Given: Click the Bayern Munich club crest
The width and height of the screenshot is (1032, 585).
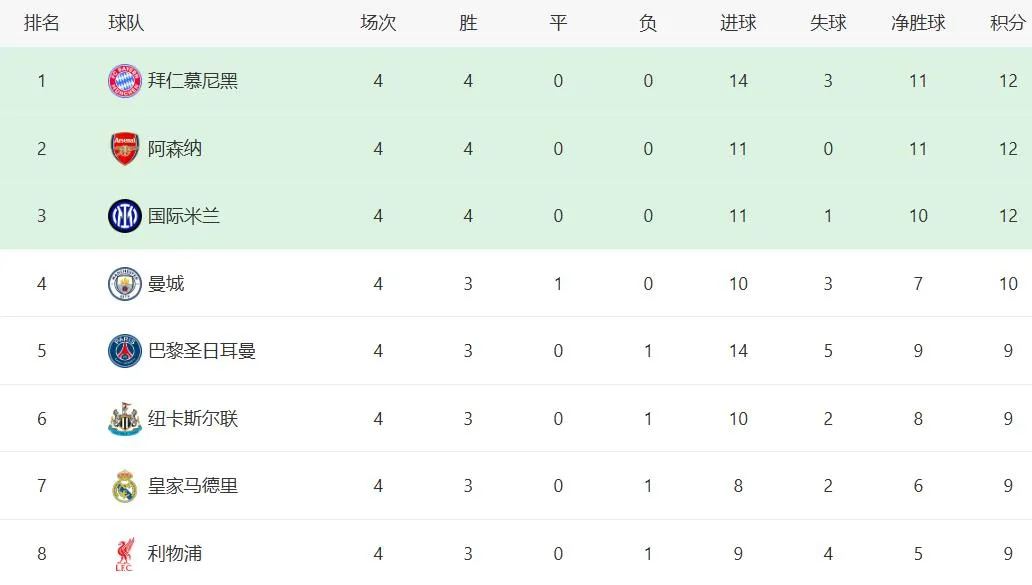Looking at the screenshot, I should tap(125, 81).
